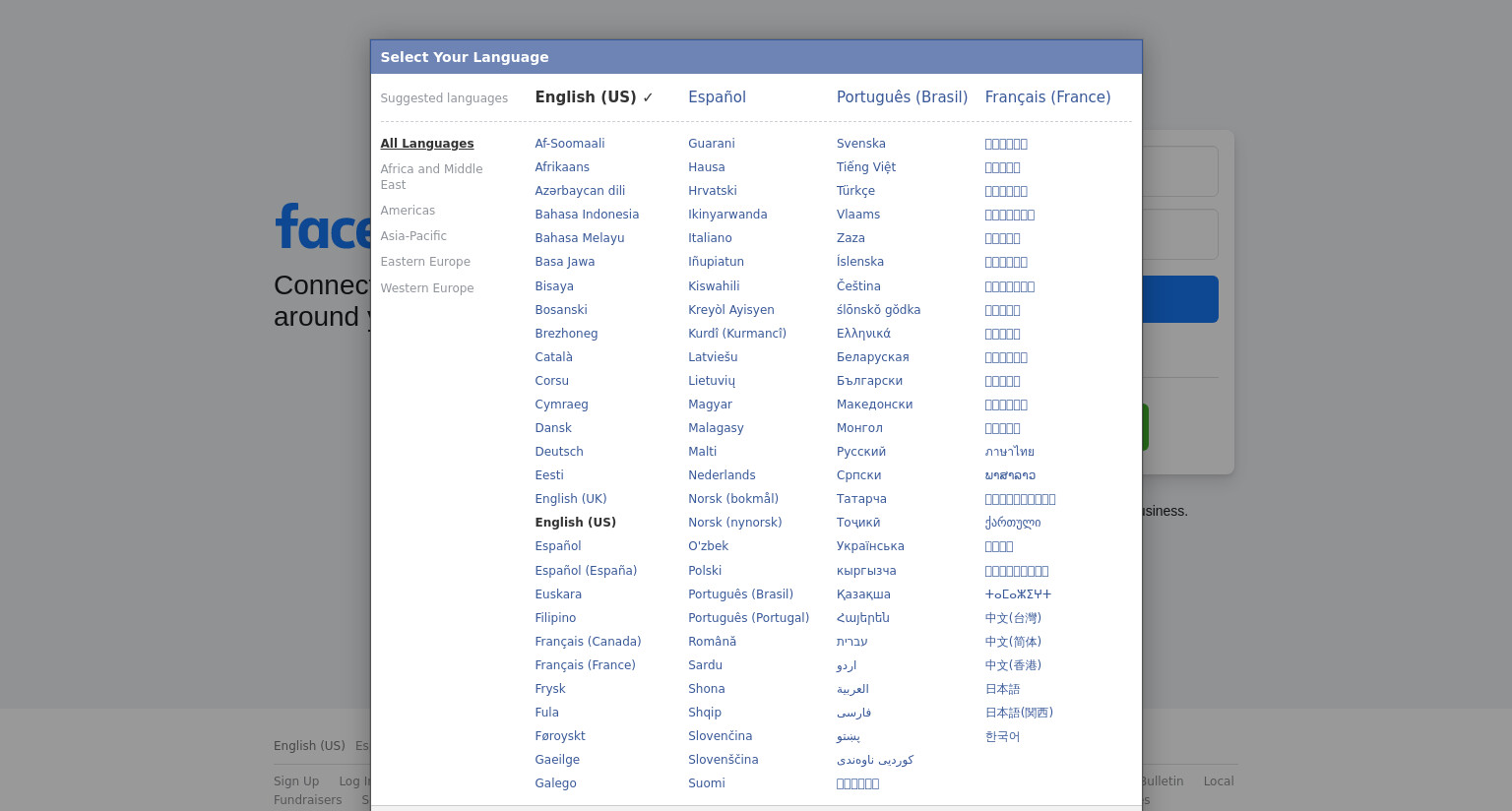Pick Føroyskt language
Viewport: 1512px width, 811px height.
click(x=560, y=736)
